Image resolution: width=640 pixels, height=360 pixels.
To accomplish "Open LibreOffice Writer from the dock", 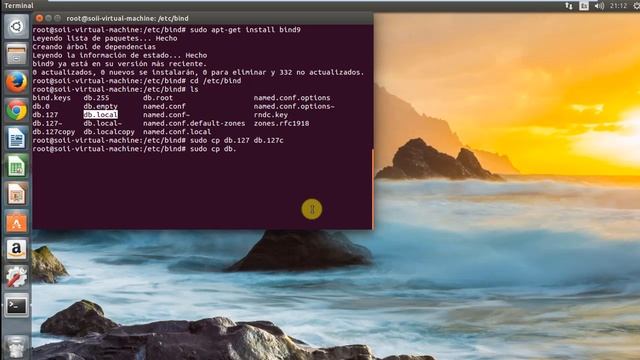I will (16, 138).
